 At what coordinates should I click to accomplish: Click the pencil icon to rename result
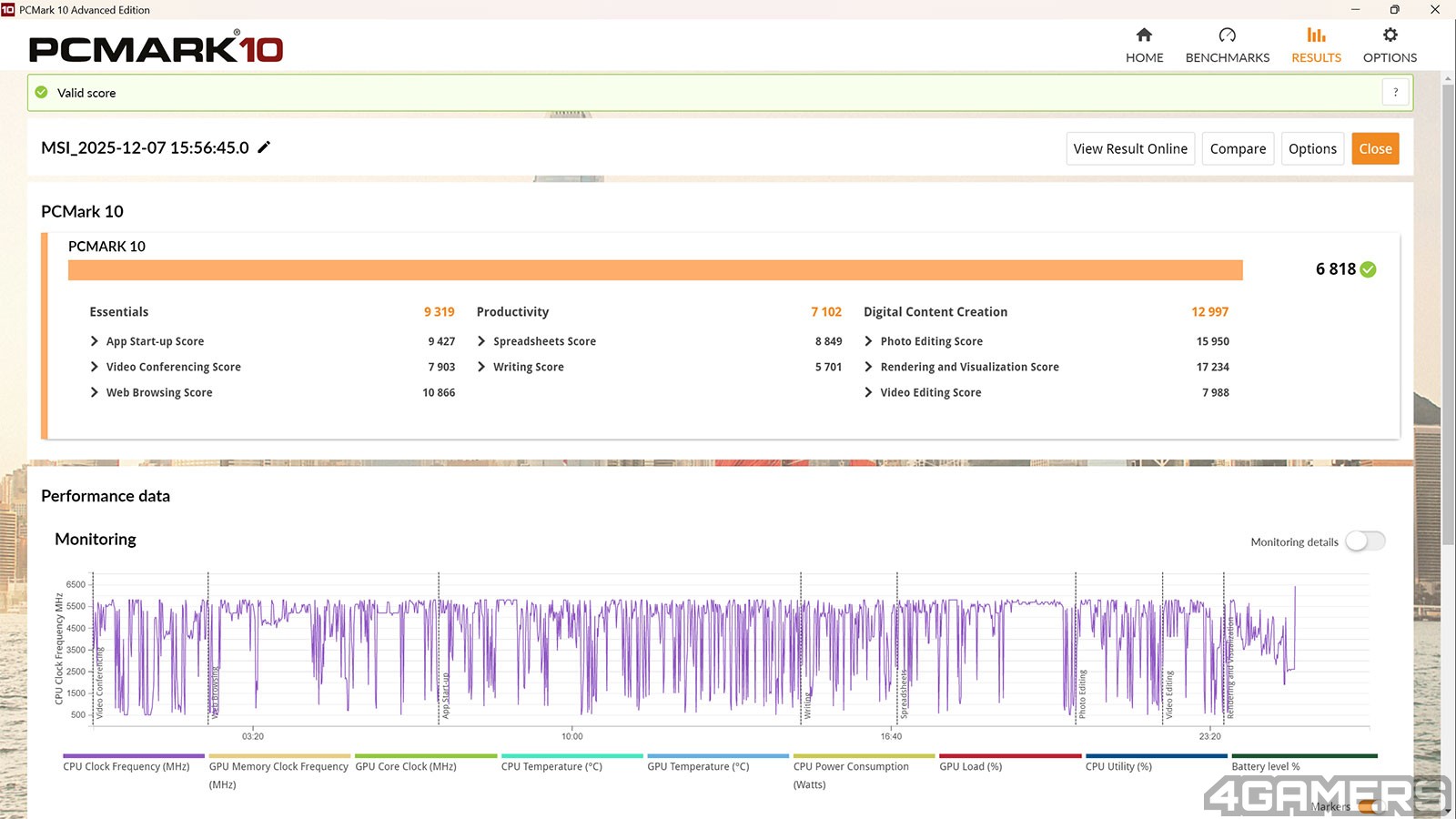coord(264,147)
